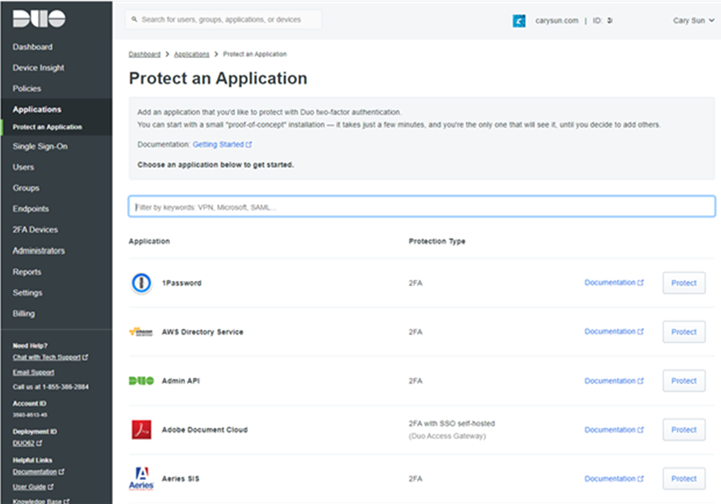This screenshot has width=721, height=504.
Task: Click the Aeries SIS name text
Action: coord(181,479)
